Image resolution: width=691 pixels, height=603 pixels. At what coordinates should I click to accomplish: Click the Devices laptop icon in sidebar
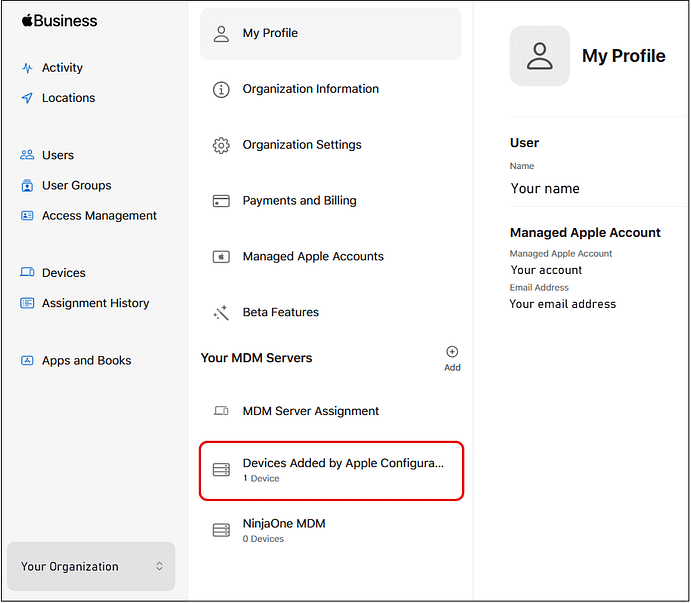click(x=27, y=273)
